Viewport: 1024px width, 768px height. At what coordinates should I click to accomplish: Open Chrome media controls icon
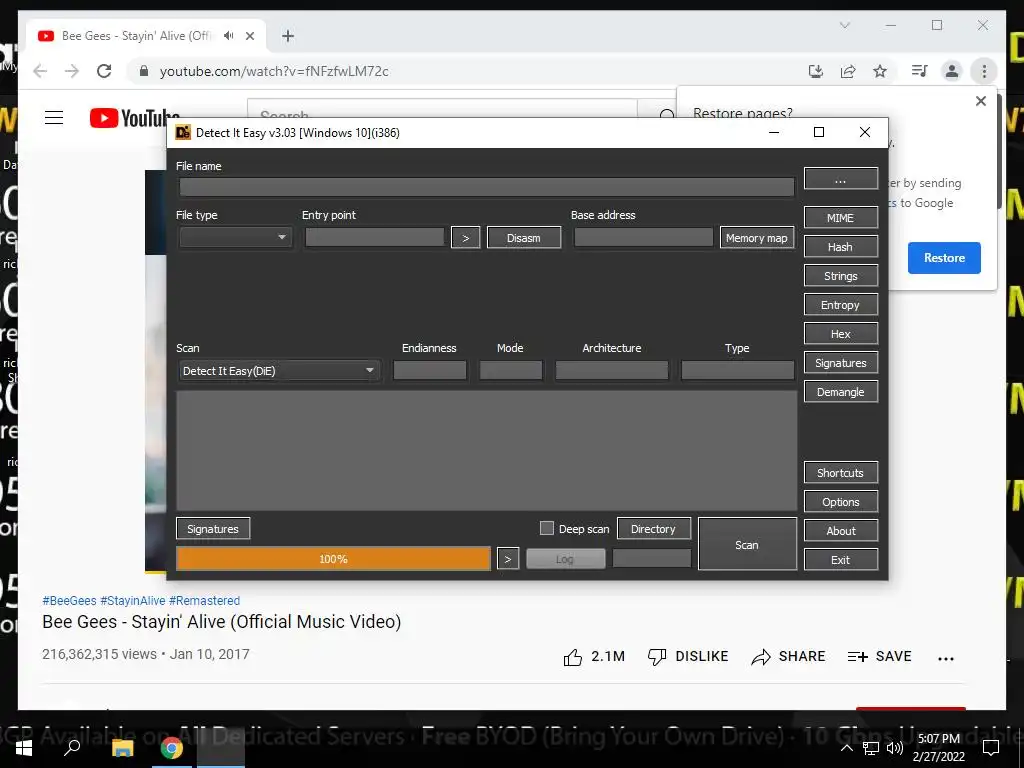[x=920, y=71]
